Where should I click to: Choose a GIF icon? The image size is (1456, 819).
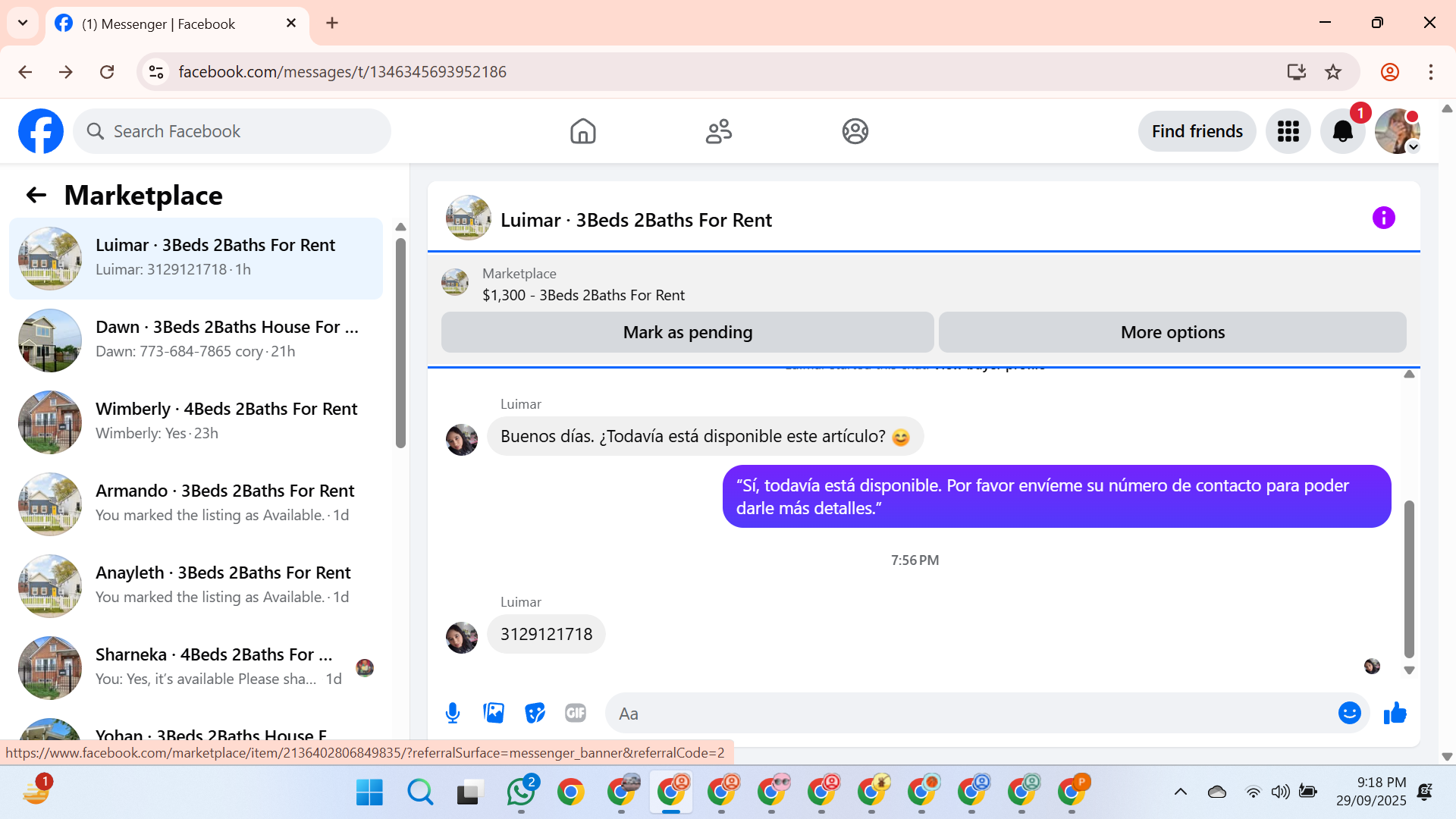click(x=576, y=713)
